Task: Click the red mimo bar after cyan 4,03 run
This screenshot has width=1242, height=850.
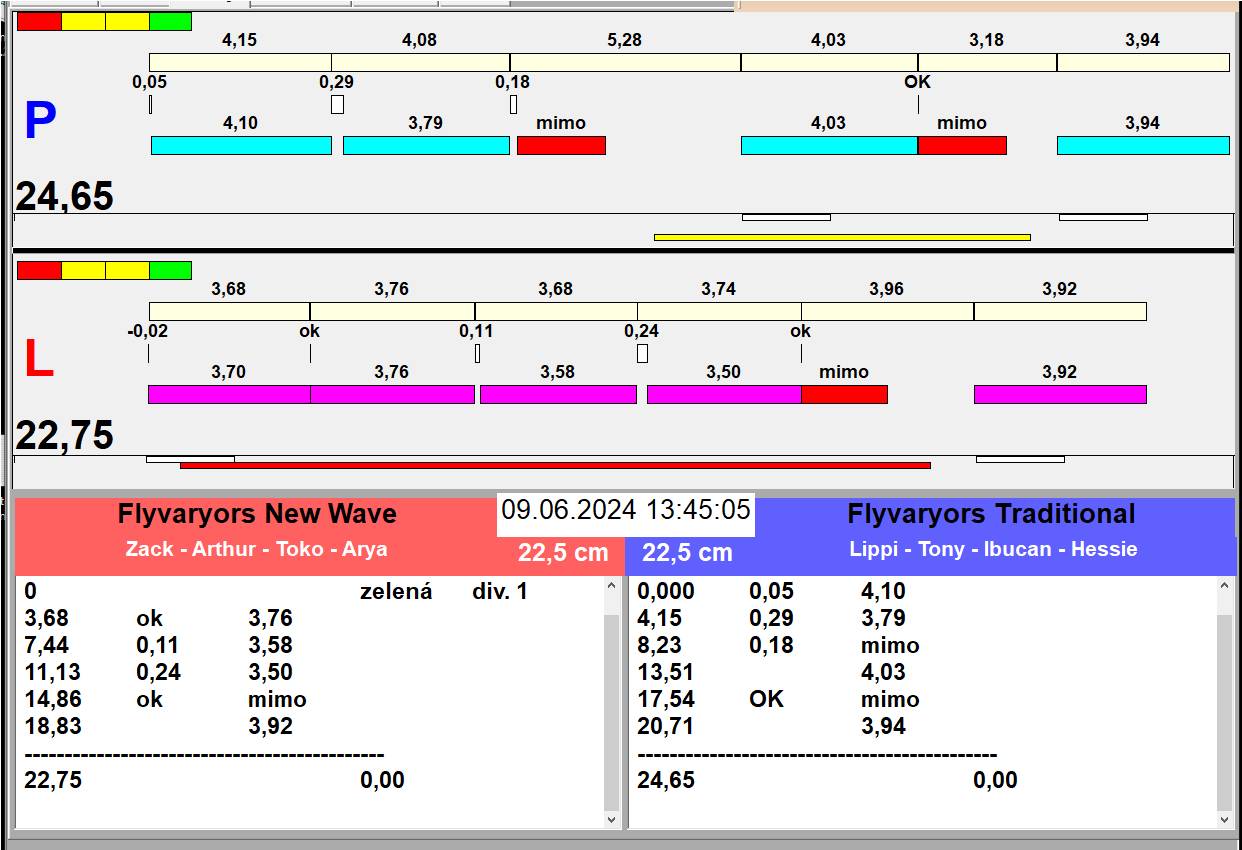Action: (x=962, y=145)
